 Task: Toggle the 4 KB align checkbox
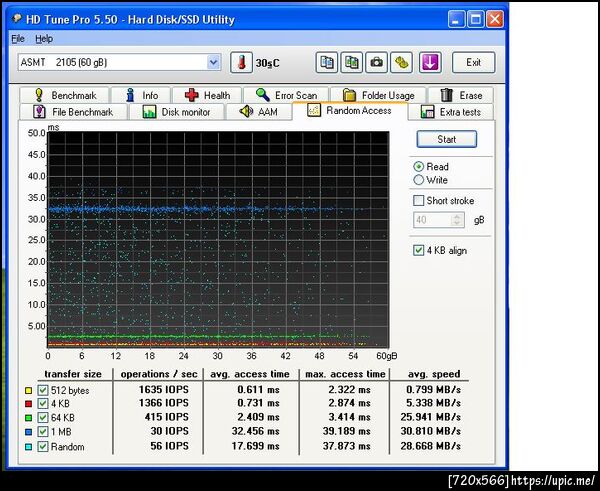tap(419, 250)
